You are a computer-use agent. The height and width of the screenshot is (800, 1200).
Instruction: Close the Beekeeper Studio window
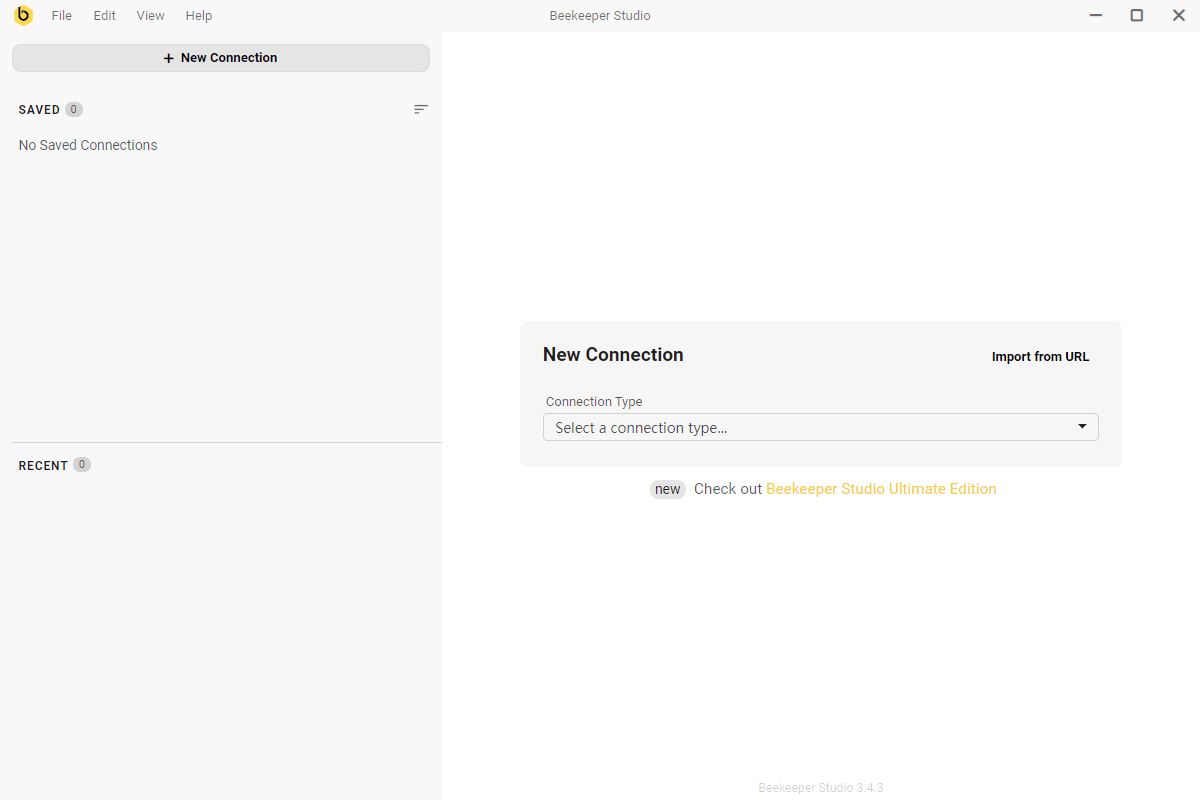point(1179,15)
